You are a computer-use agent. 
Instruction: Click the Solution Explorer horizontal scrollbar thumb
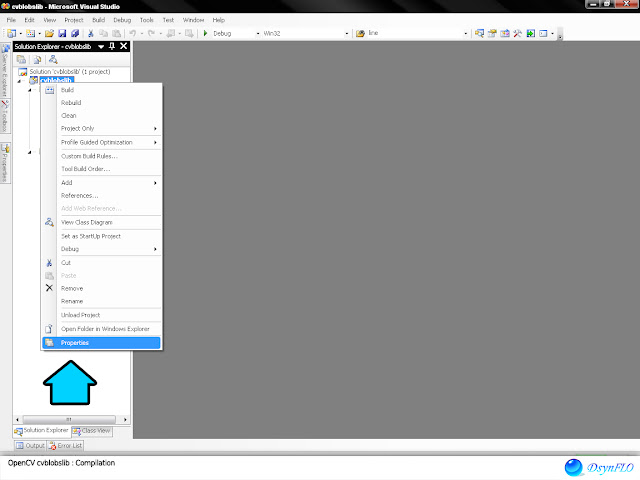pos(69,420)
